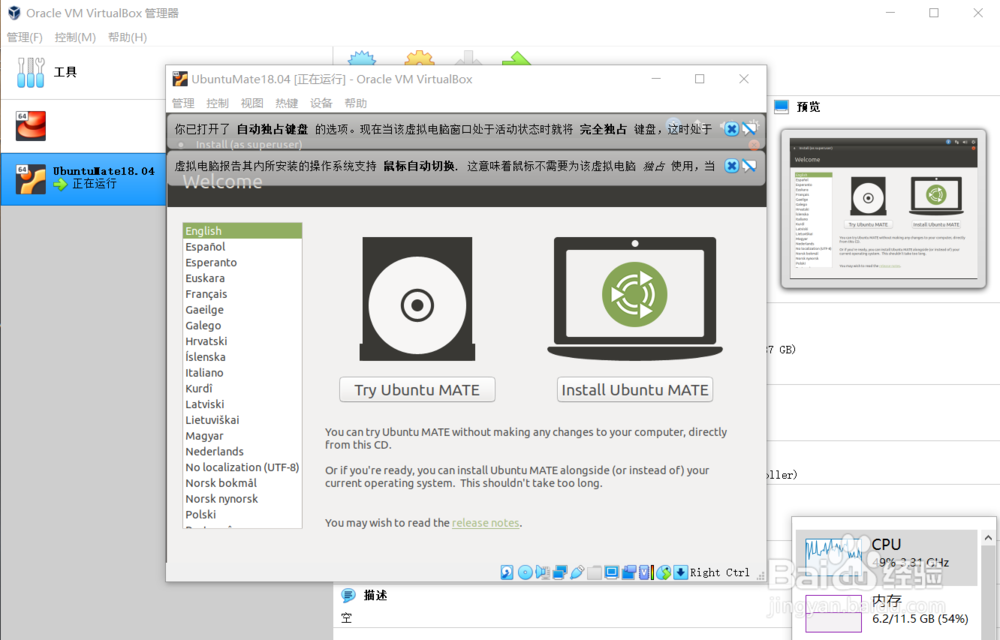This screenshot has height=640, width=1000.
Task: Click the video capture status icon
Action: [x=629, y=572]
